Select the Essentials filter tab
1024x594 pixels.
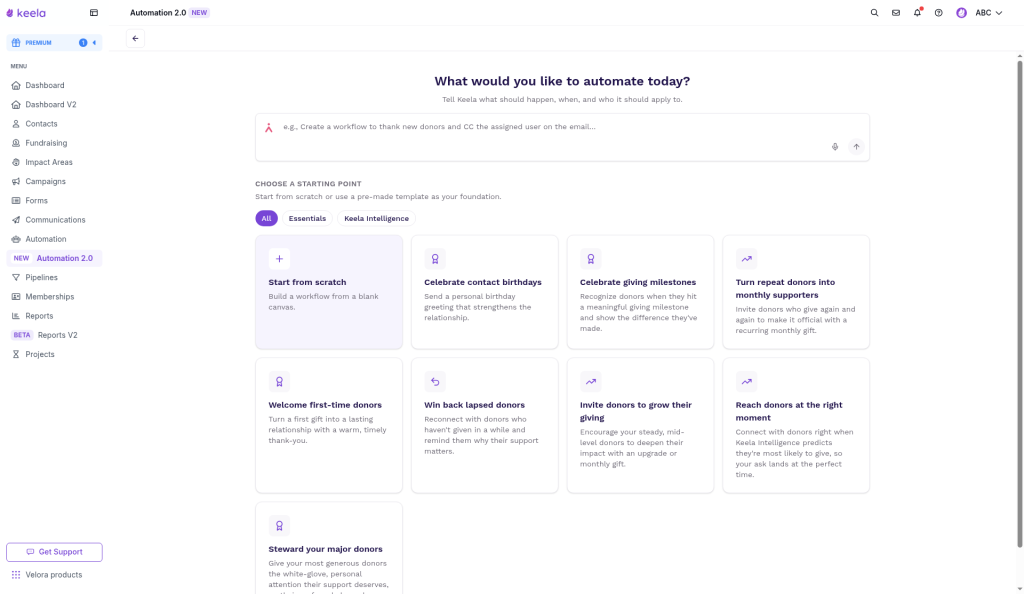307,219
